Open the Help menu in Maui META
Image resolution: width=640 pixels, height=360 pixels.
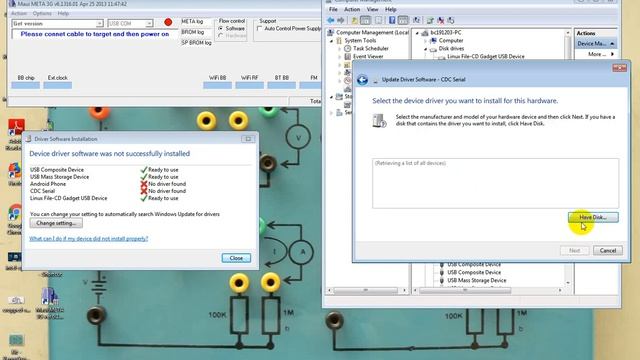(63, 13)
